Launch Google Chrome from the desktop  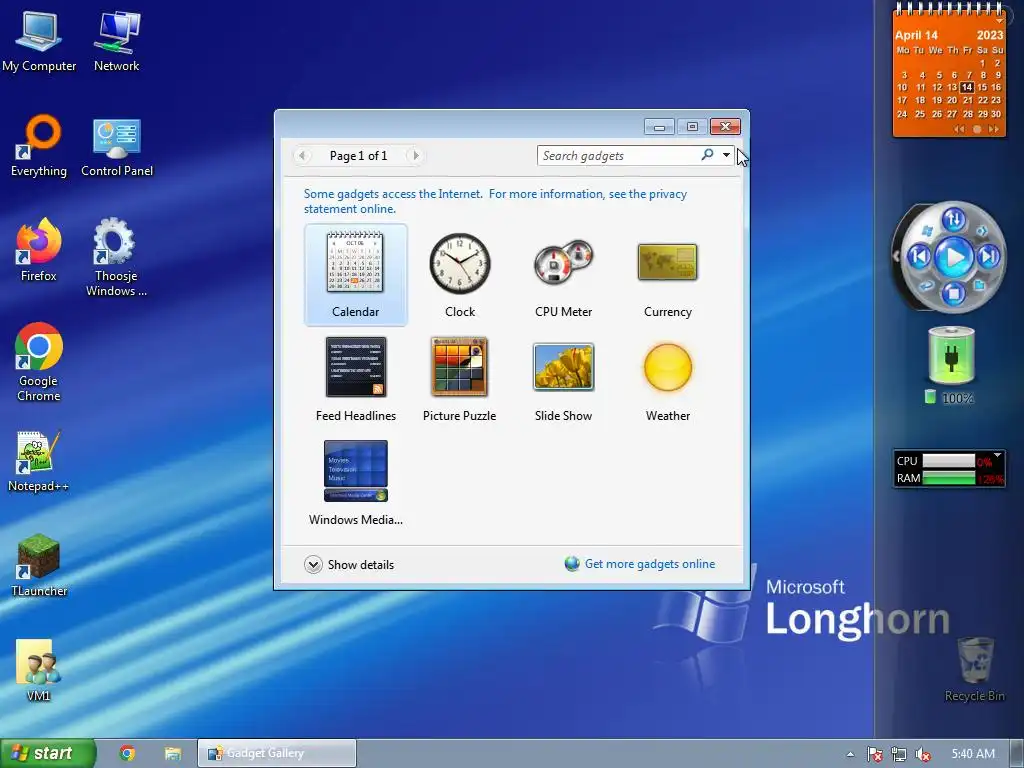coord(39,362)
